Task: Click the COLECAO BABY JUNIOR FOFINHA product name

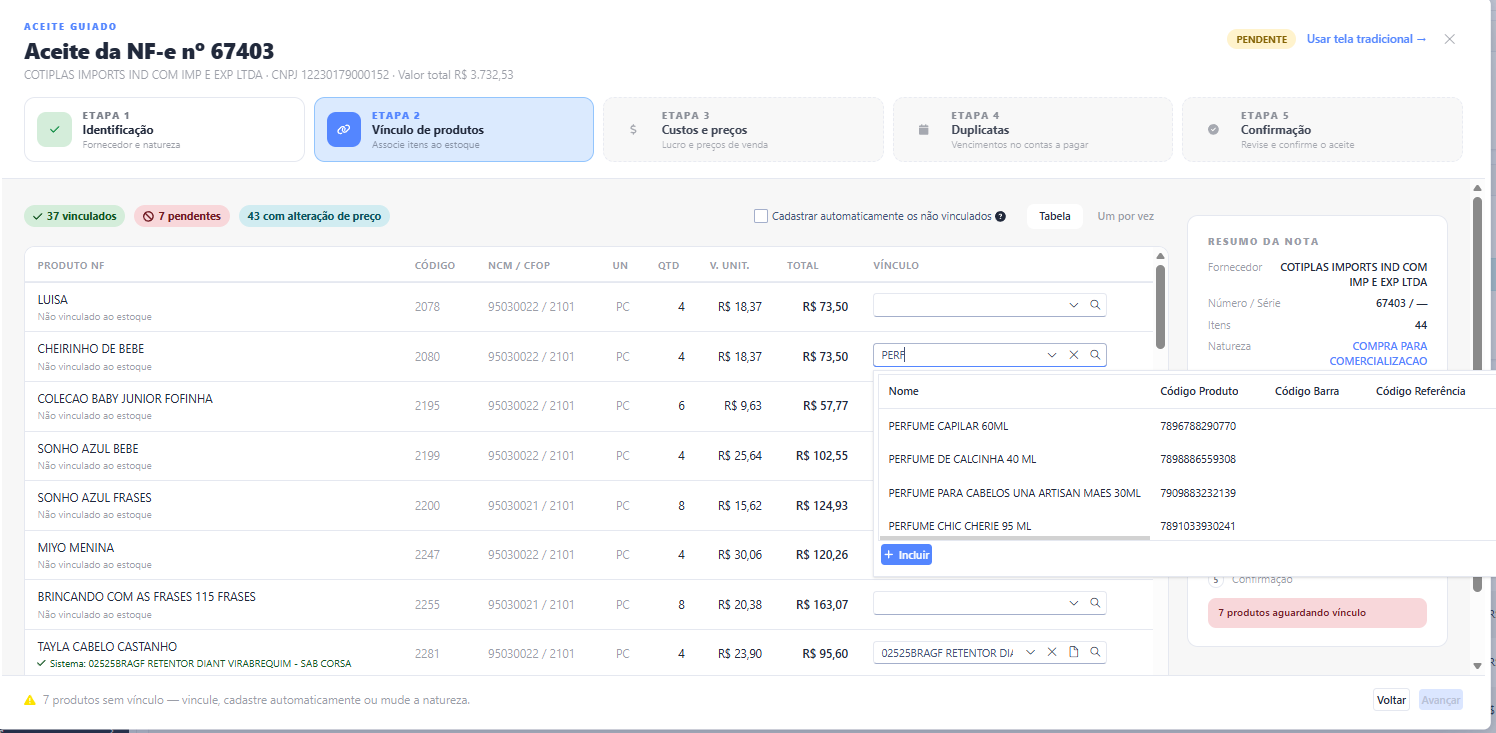Action: pos(125,399)
